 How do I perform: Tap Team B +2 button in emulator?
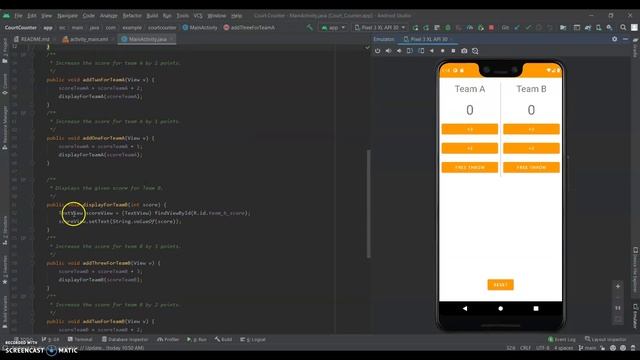click(531, 148)
